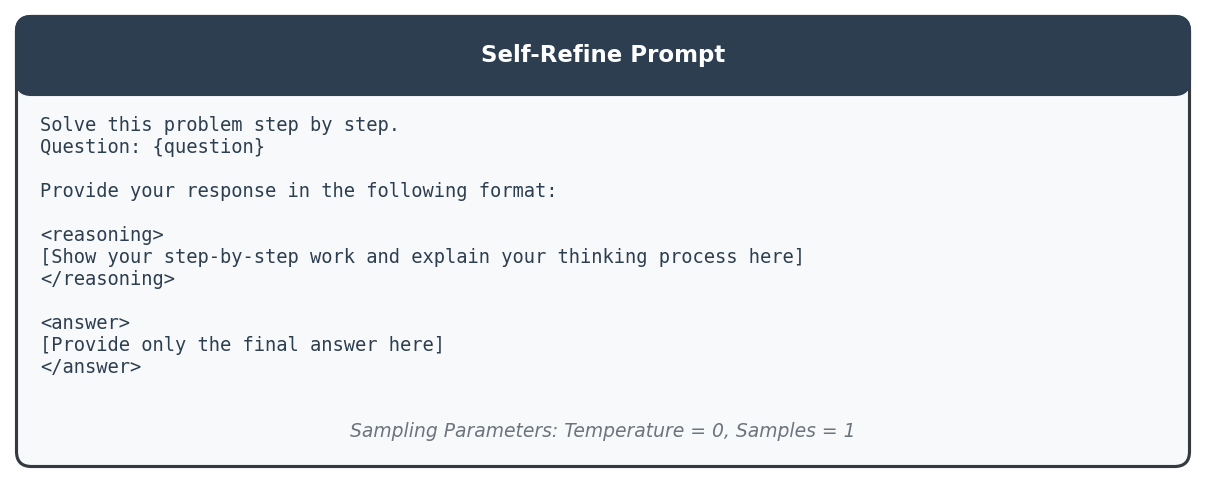
Task: Click the opening <reasoning> tag
Action: 101,235
